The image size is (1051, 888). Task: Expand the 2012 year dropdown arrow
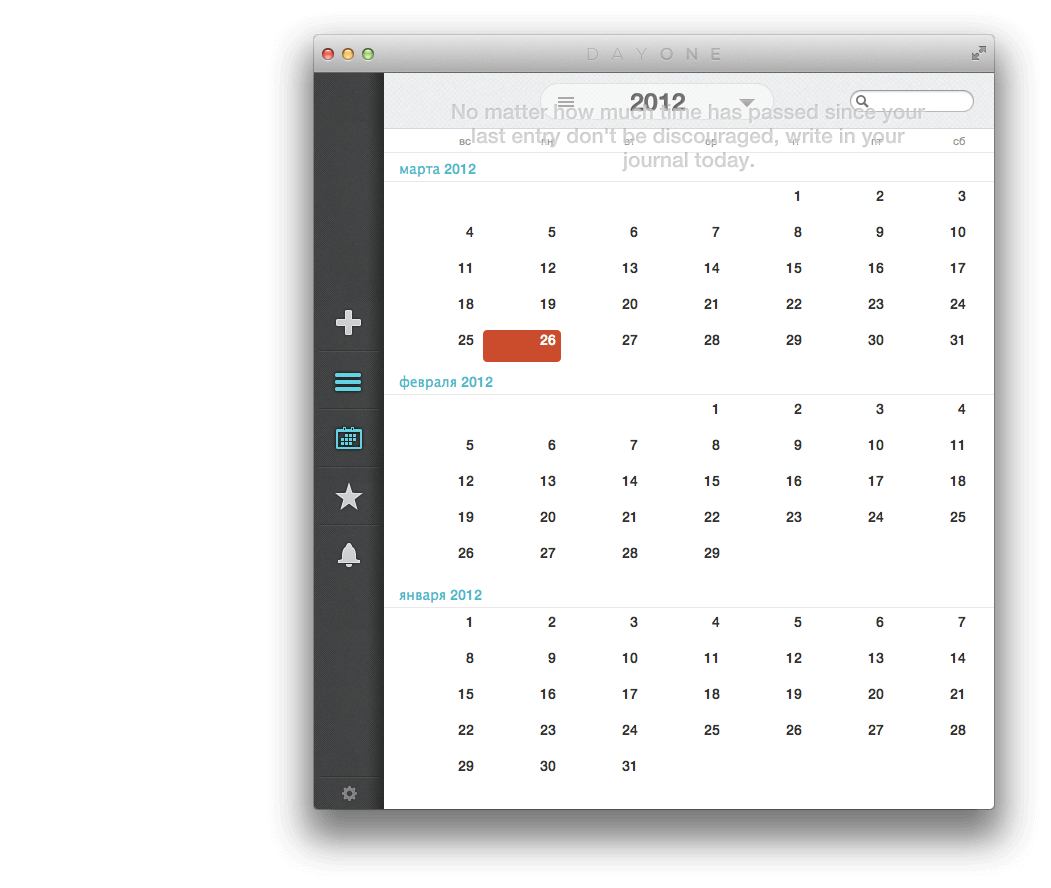pyautogui.click(x=747, y=103)
